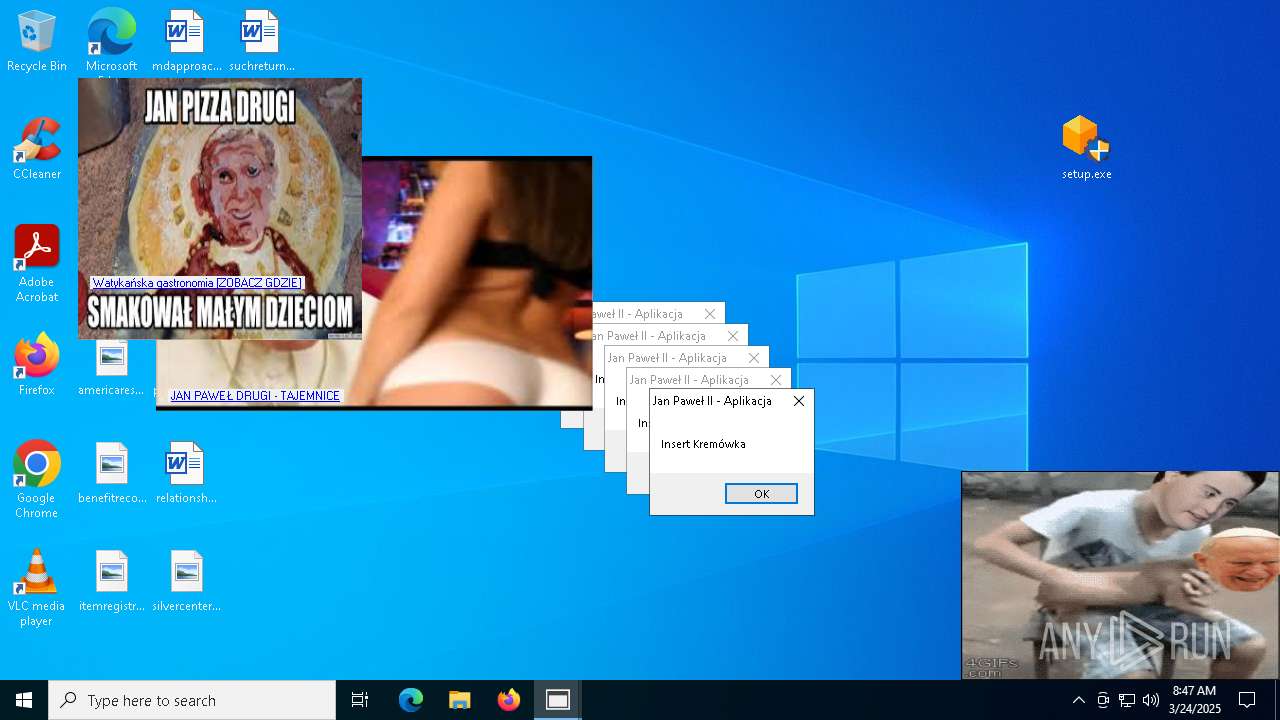The height and width of the screenshot is (720, 1280).
Task: Select the Insert Kremówka message text
Action: pos(703,444)
